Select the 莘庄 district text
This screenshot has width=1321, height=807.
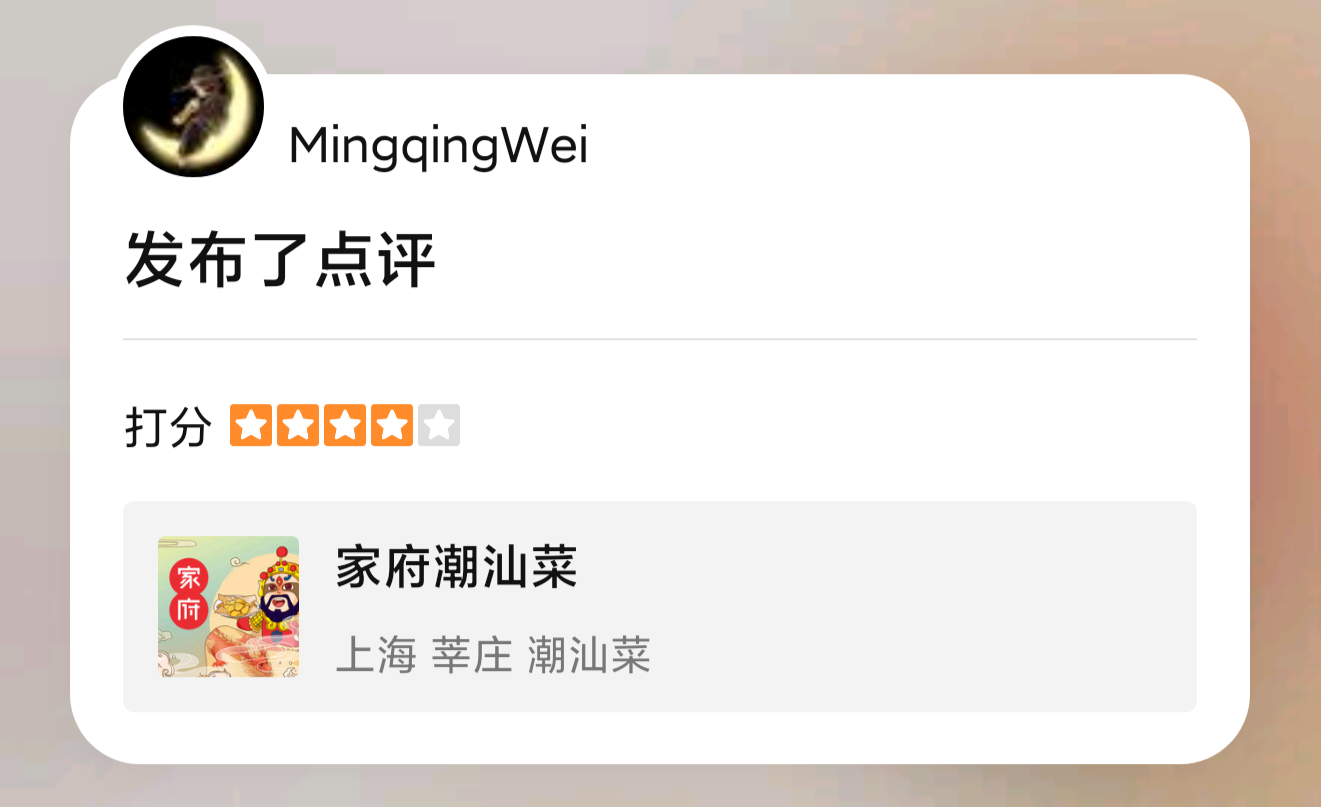[471, 655]
